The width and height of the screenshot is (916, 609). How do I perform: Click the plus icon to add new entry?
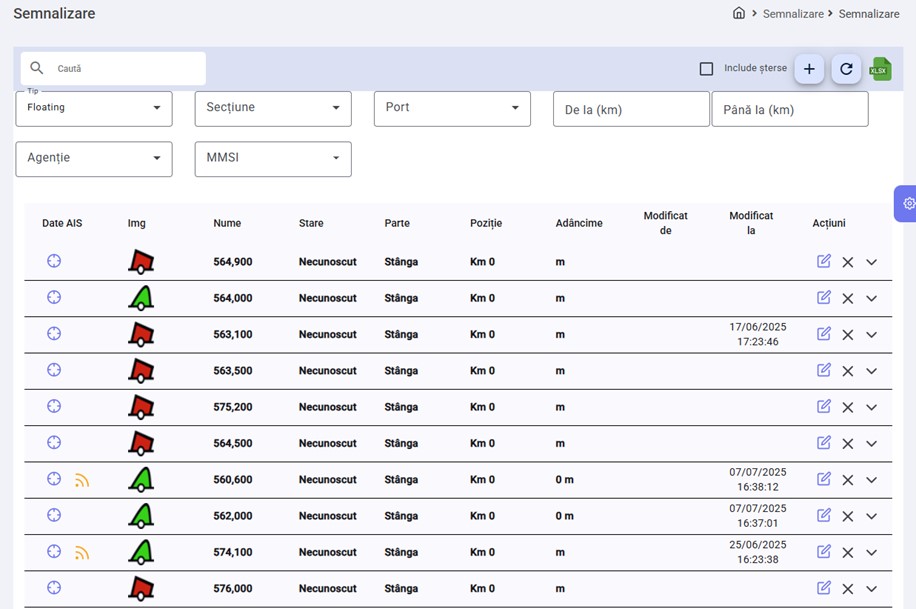809,69
